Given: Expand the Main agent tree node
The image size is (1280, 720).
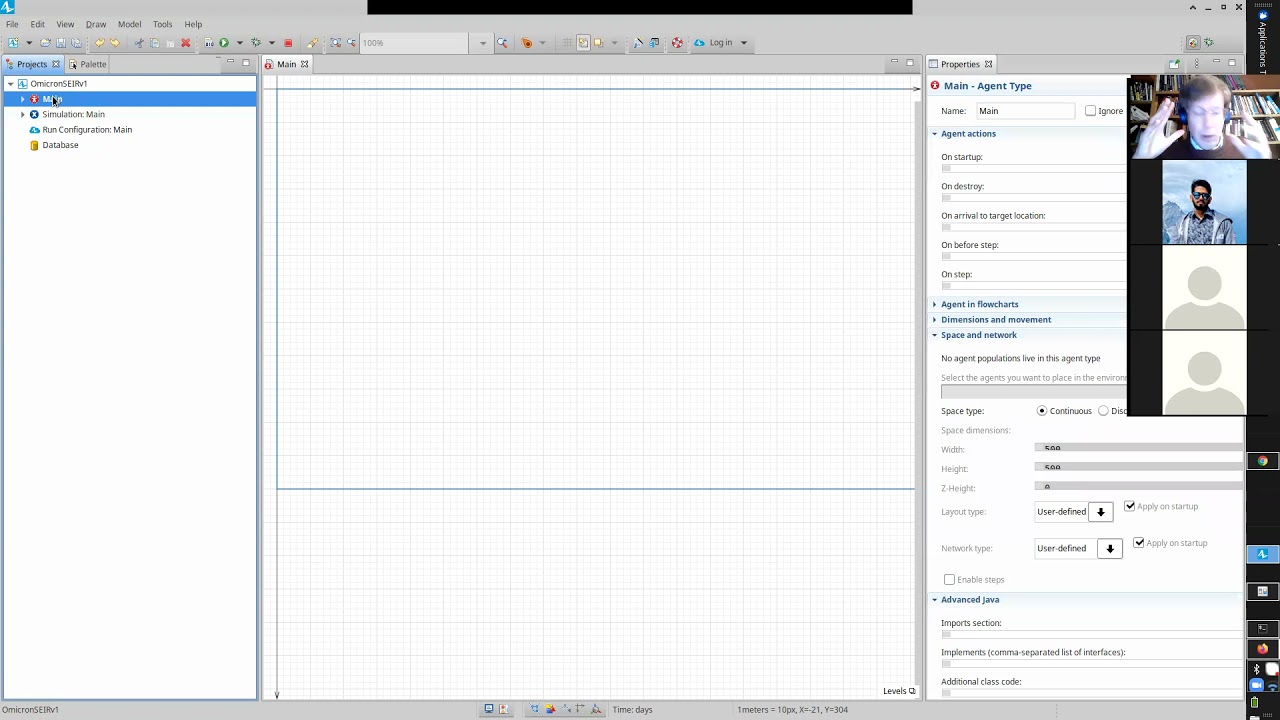Looking at the screenshot, I should point(22,99).
